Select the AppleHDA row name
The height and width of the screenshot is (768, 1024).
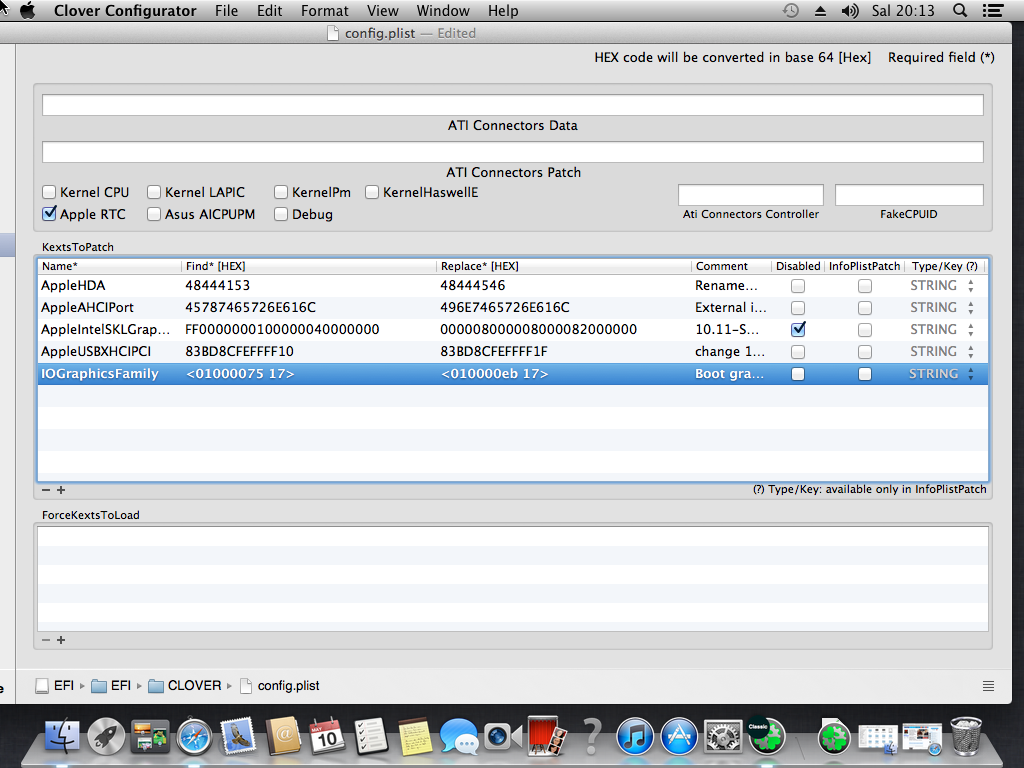[73, 285]
